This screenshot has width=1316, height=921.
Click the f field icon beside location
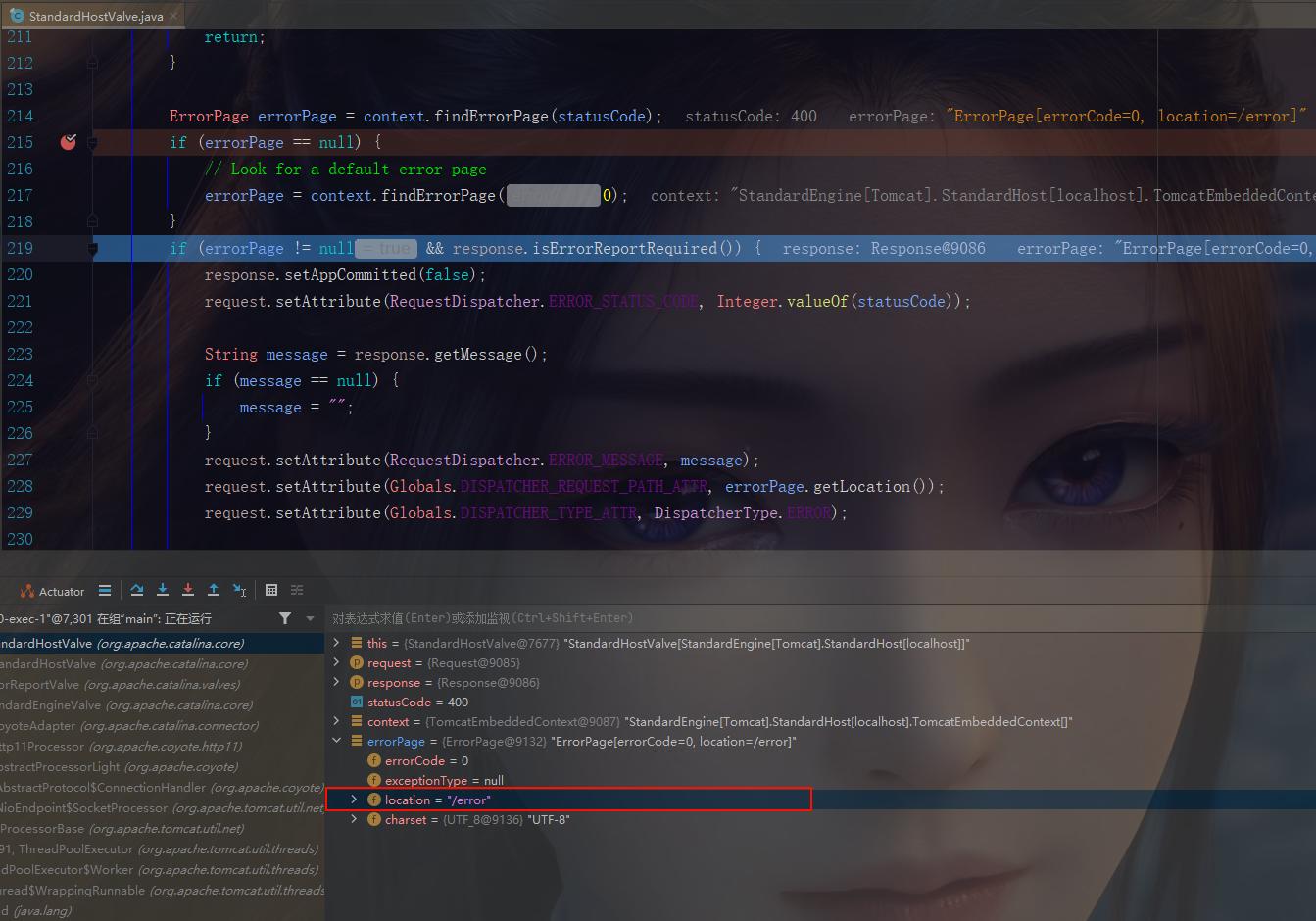[374, 800]
